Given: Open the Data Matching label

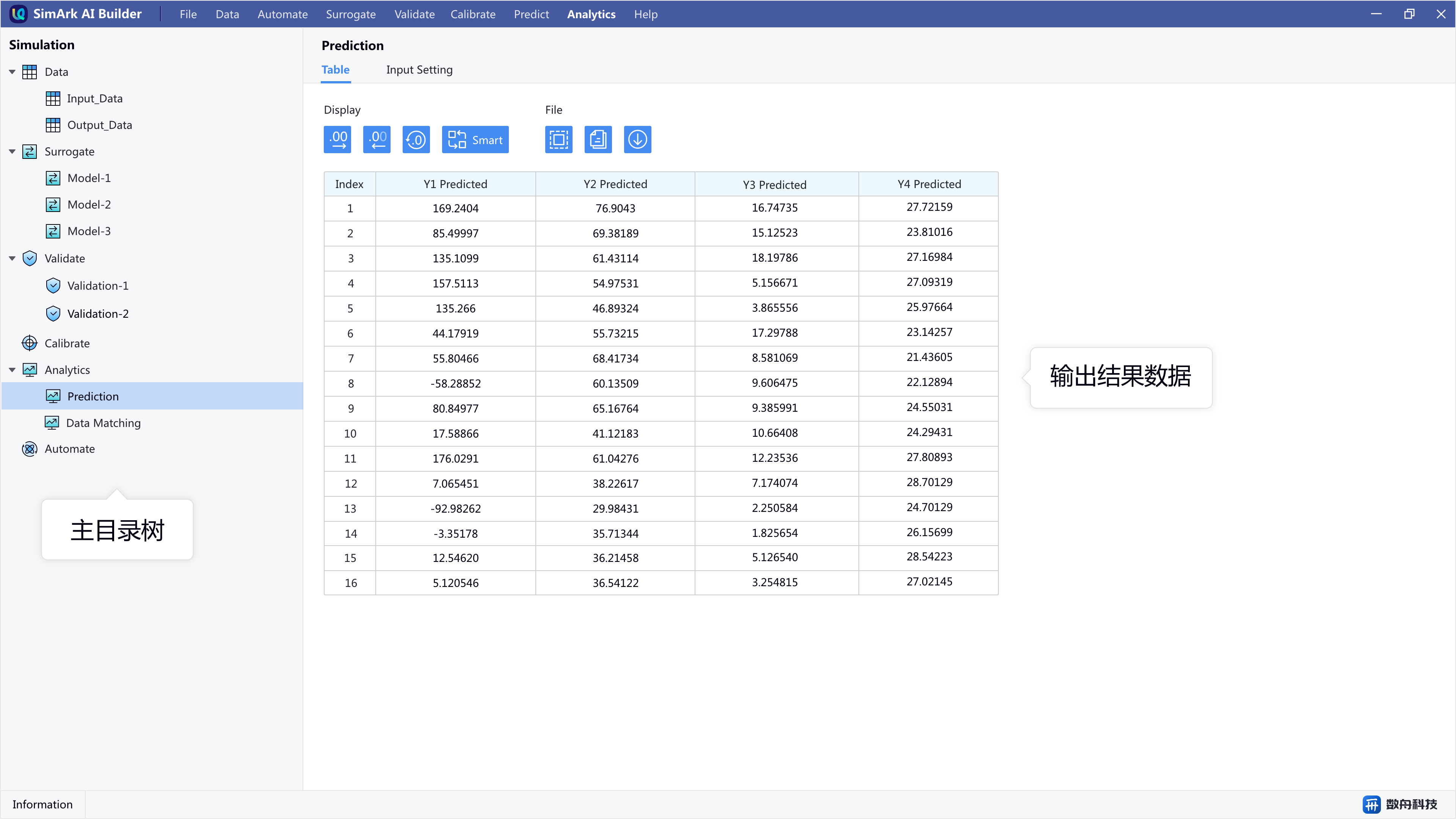Looking at the screenshot, I should pos(104,423).
